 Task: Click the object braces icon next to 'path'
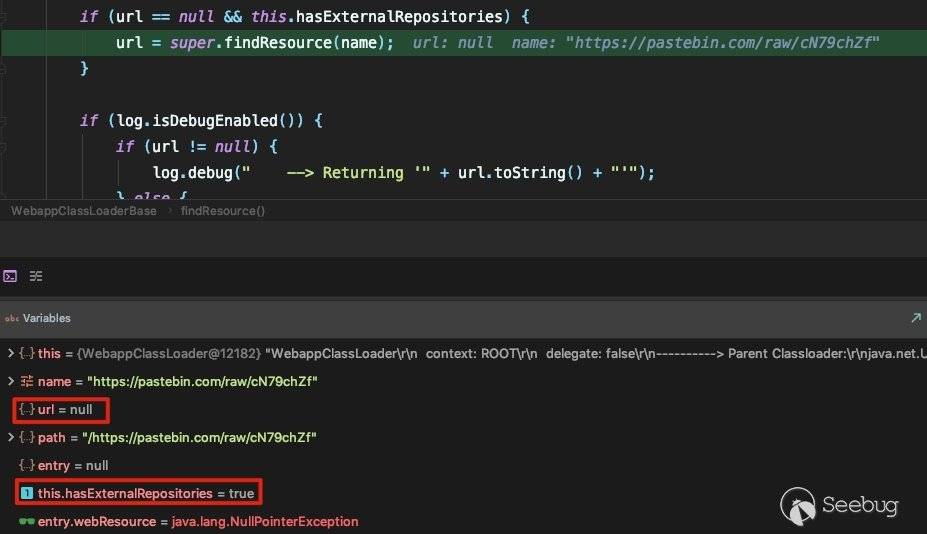[x=27, y=438]
